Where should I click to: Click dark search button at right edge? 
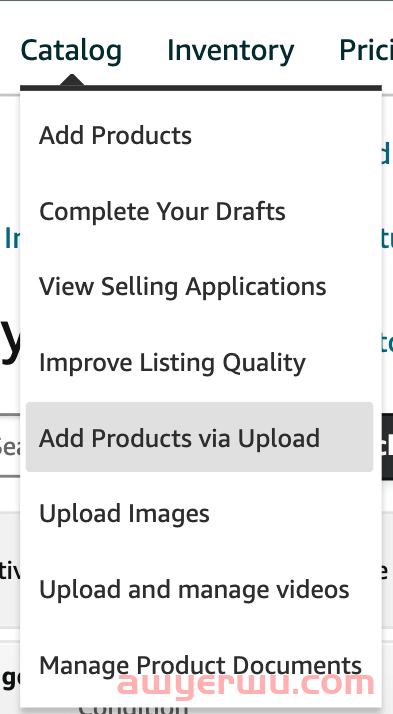387,446
